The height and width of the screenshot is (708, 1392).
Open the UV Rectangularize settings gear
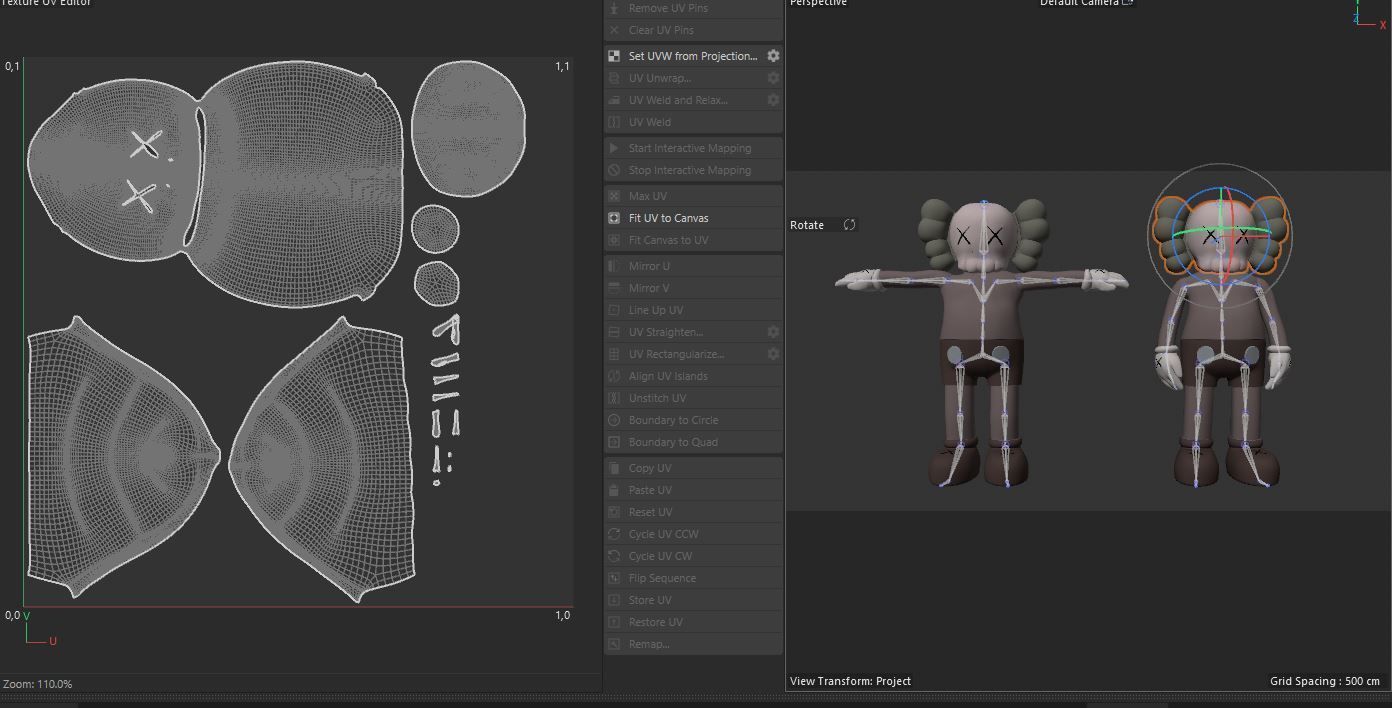pyautogui.click(x=773, y=354)
